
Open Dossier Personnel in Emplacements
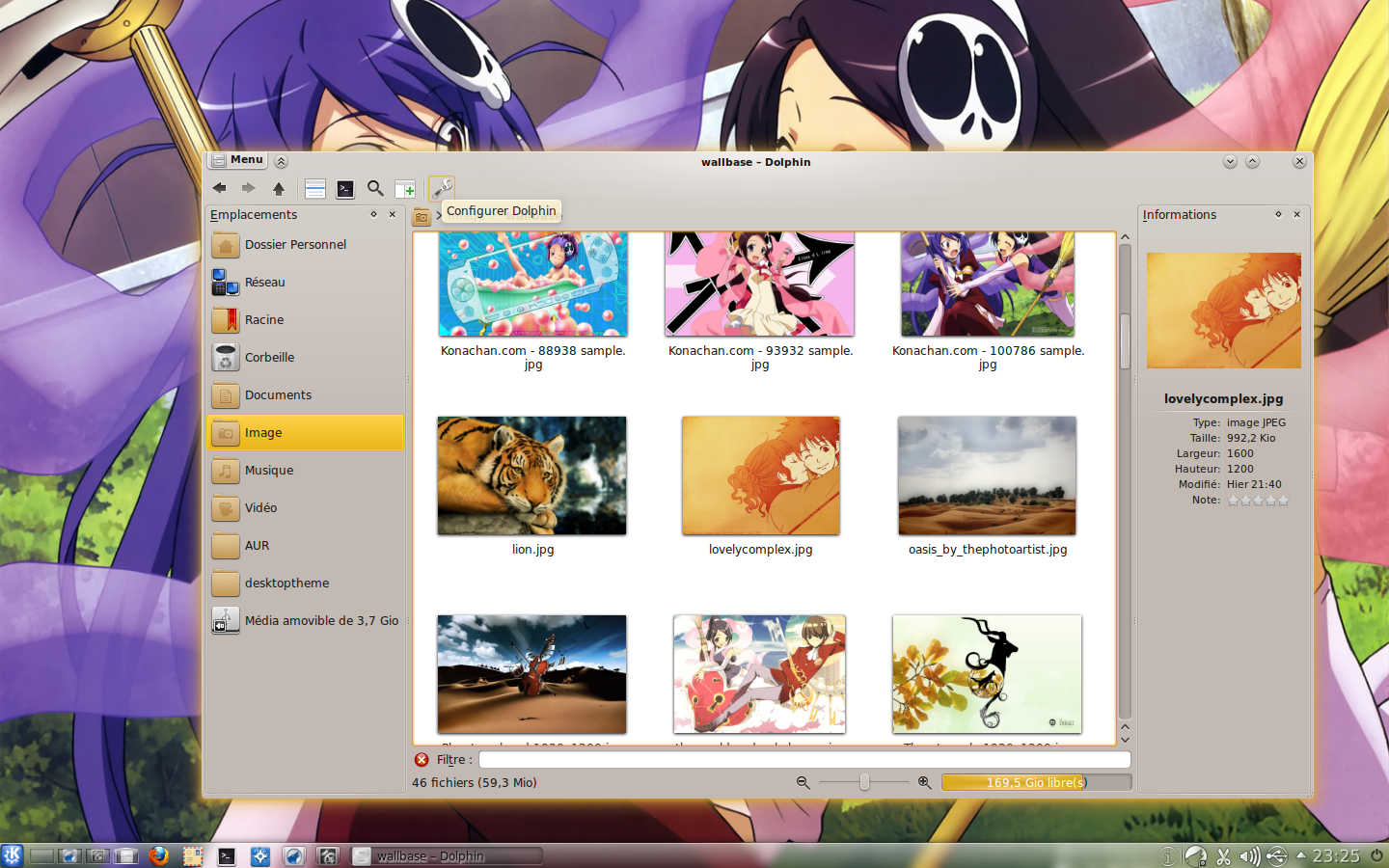(305, 244)
